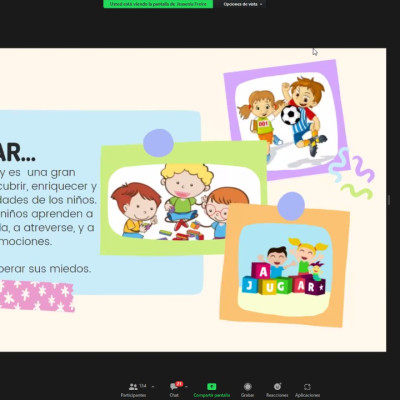Screen dimensions: 400x400
Task: Open the Chat panel
Action: tap(174, 390)
